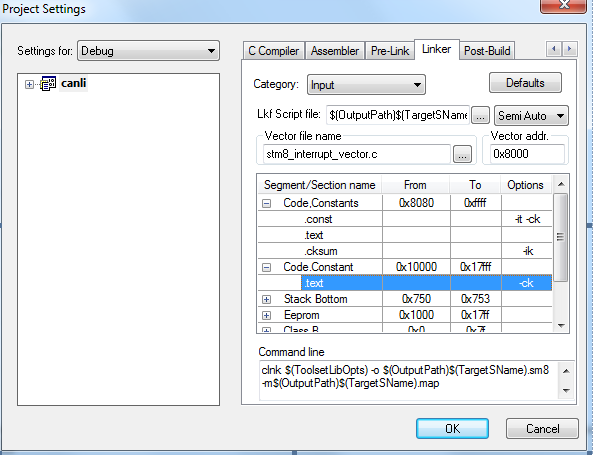Select the Linker tab
Viewport: 598px width, 455px height.
click(x=436, y=49)
